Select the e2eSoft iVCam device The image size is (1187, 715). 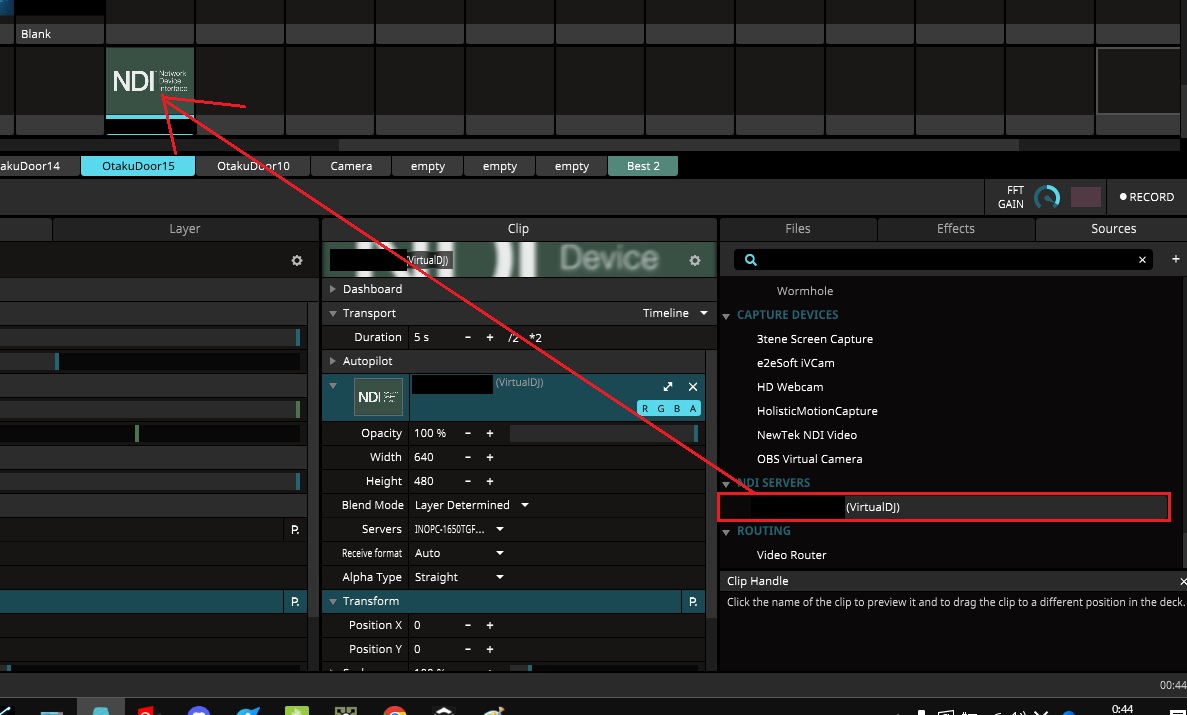(796, 363)
